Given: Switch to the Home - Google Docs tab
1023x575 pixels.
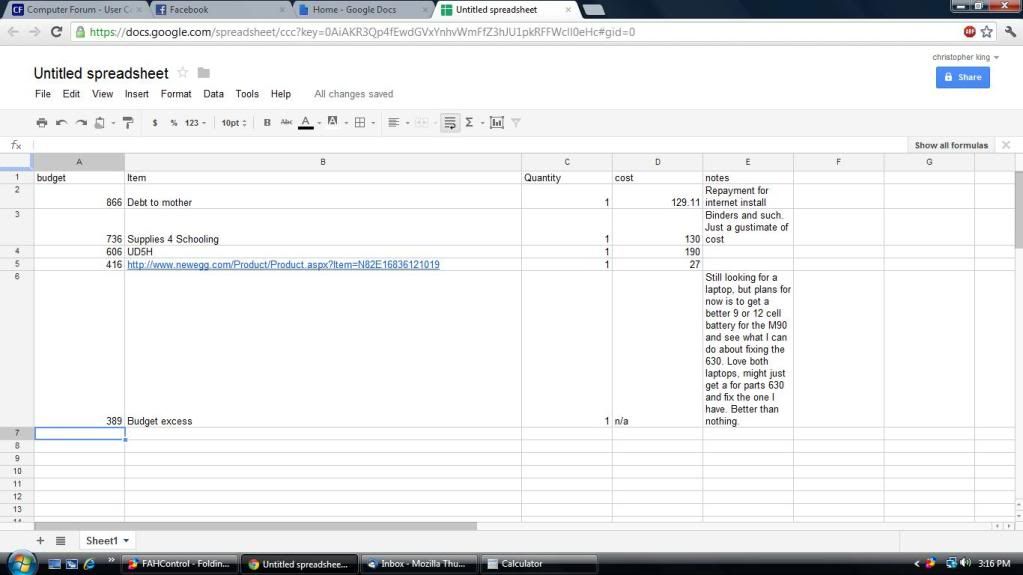Looking at the screenshot, I should pyautogui.click(x=363, y=10).
